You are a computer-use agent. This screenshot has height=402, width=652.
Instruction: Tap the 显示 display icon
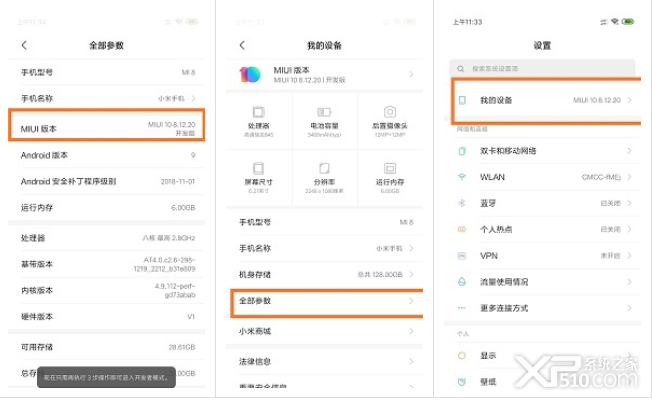pyautogui.click(x=462, y=355)
